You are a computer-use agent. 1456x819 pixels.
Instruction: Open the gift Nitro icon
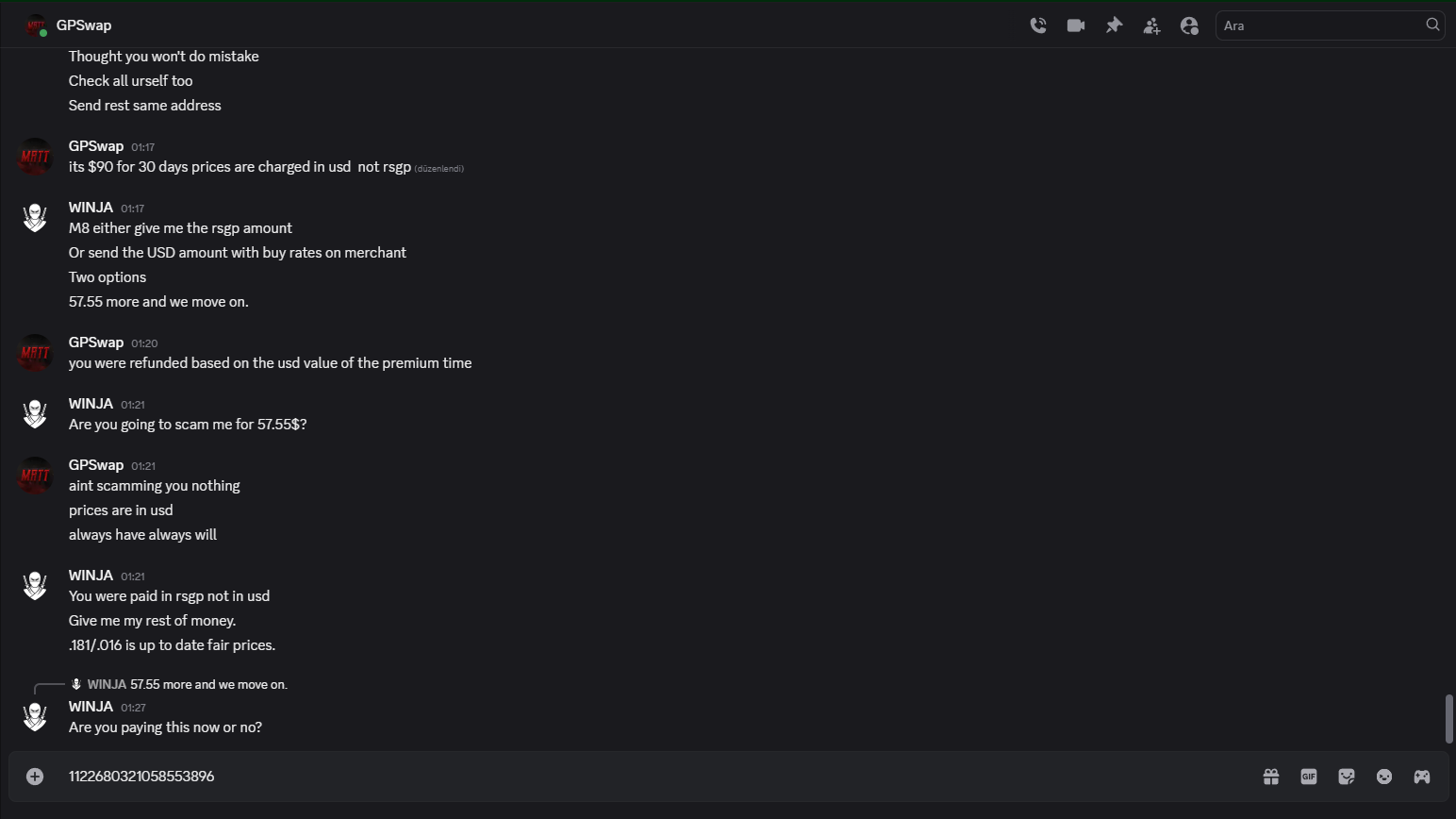(x=1271, y=777)
